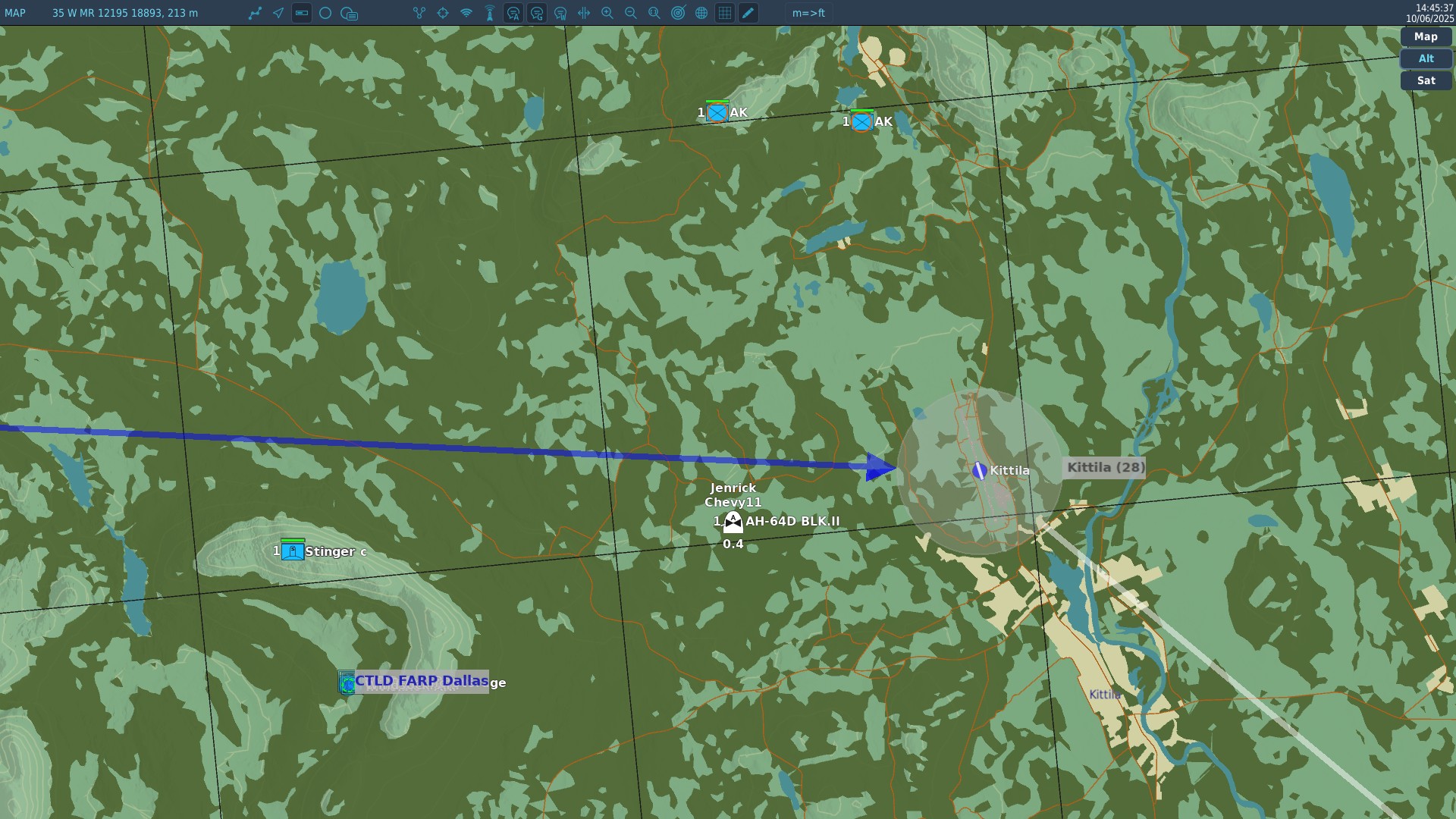Click the radio tower antenna icon
Screen dimensions: 1456x819
pos(490,13)
